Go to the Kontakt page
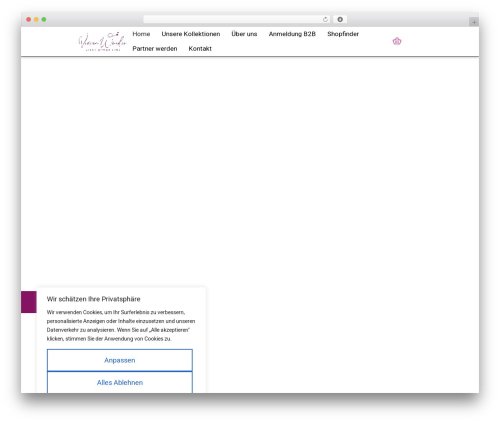This screenshot has width=500, height=423. coord(200,49)
